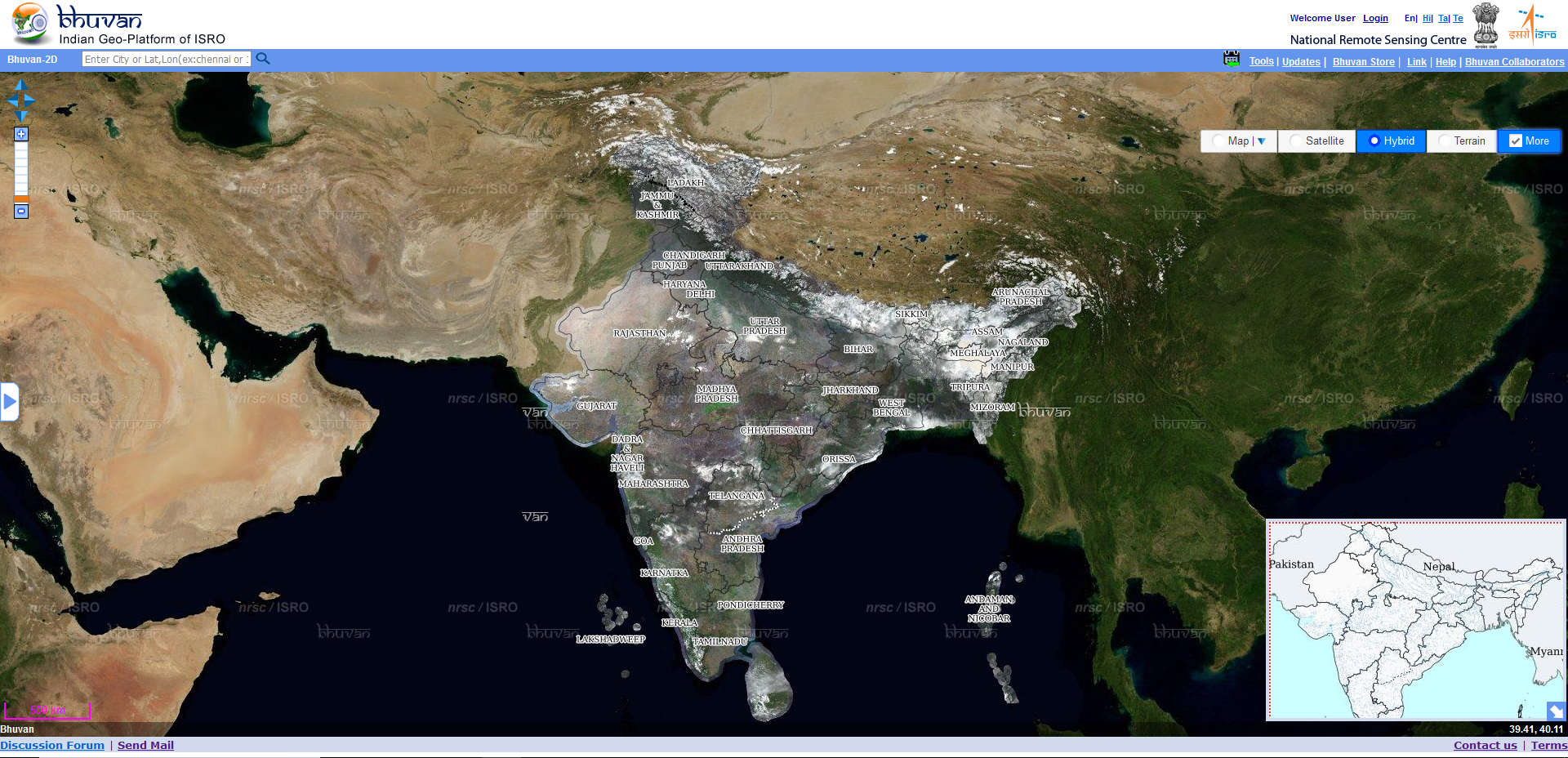Select the Hybrid base layer radio

click(x=1374, y=141)
